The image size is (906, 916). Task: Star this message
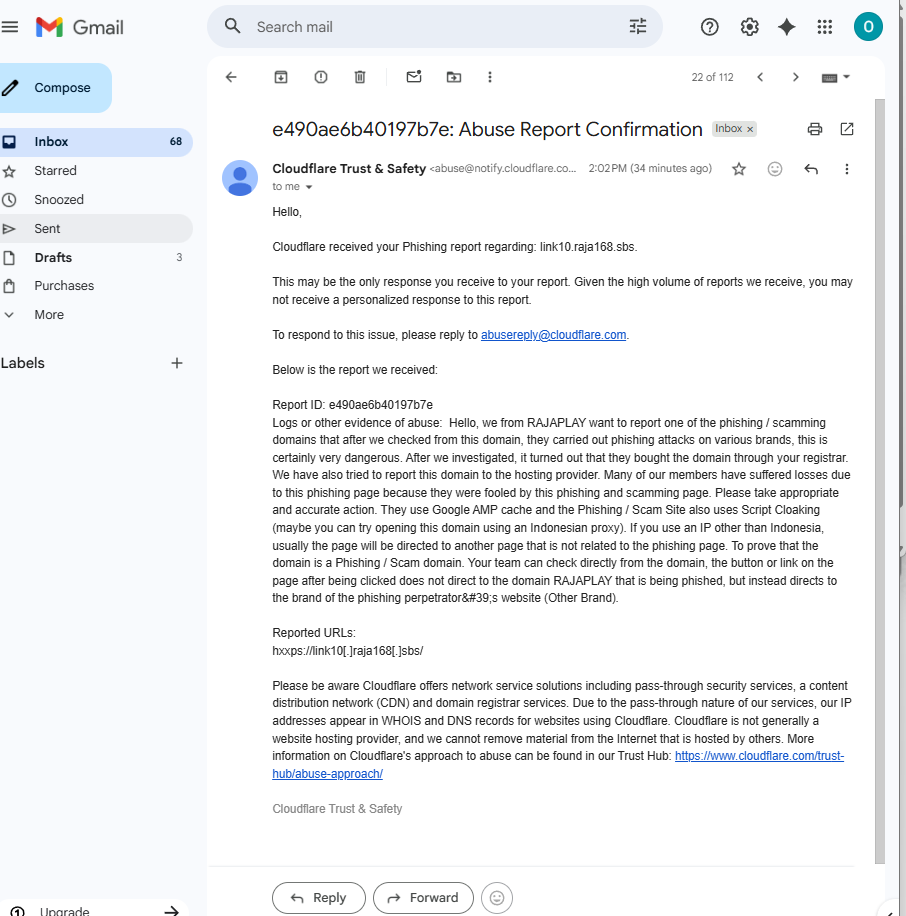[739, 169]
